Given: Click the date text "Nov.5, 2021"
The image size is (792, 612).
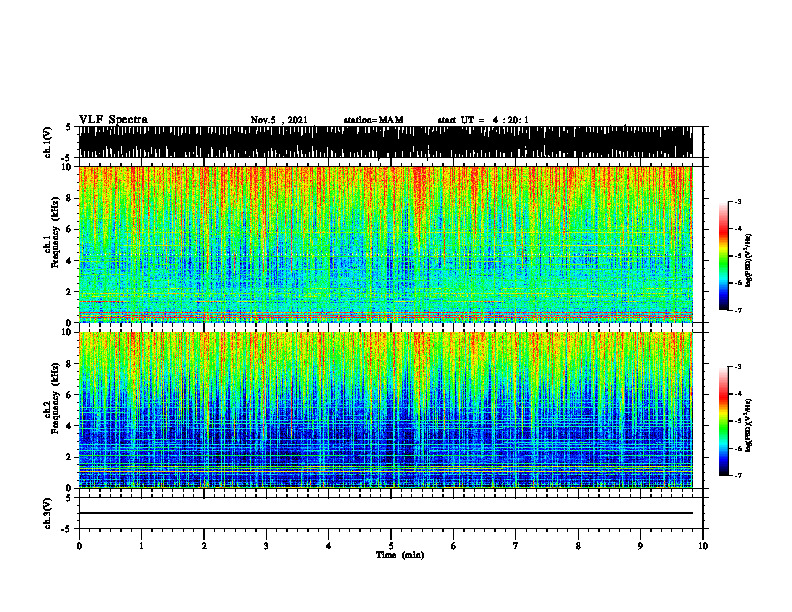Looking at the screenshot, I should click(x=279, y=120).
